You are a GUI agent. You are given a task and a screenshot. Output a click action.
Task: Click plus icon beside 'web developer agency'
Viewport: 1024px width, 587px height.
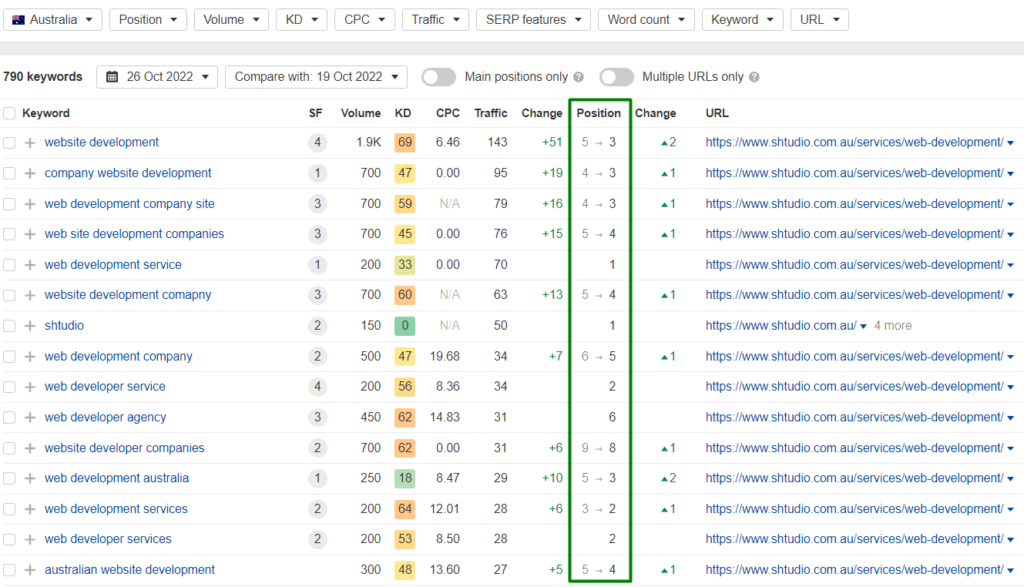(29, 417)
